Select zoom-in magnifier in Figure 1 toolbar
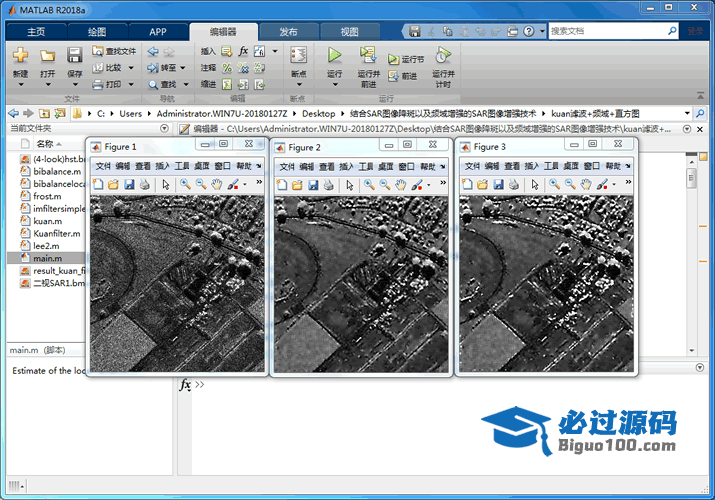The image size is (715, 500). 185,185
